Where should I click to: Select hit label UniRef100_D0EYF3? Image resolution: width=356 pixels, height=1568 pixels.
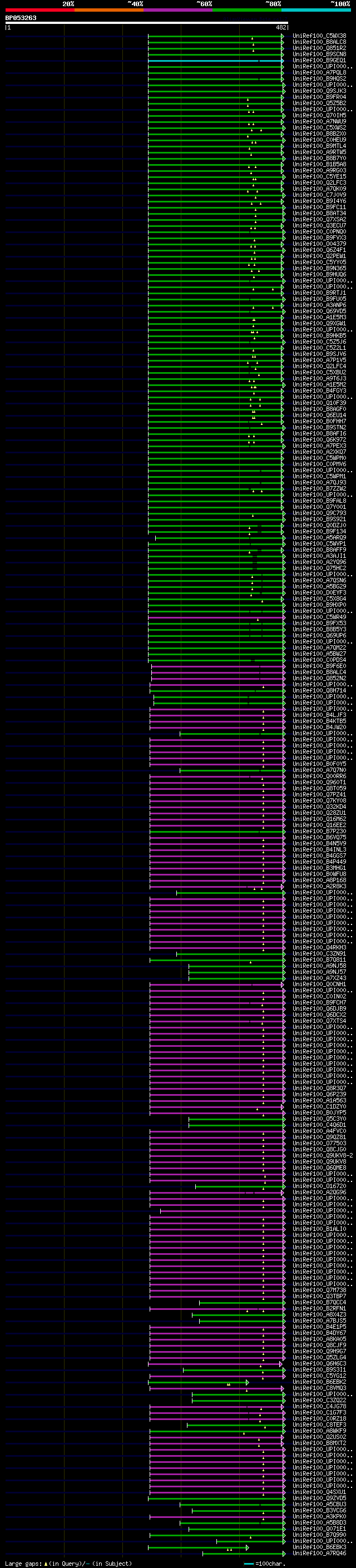click(x=319, y=593)
